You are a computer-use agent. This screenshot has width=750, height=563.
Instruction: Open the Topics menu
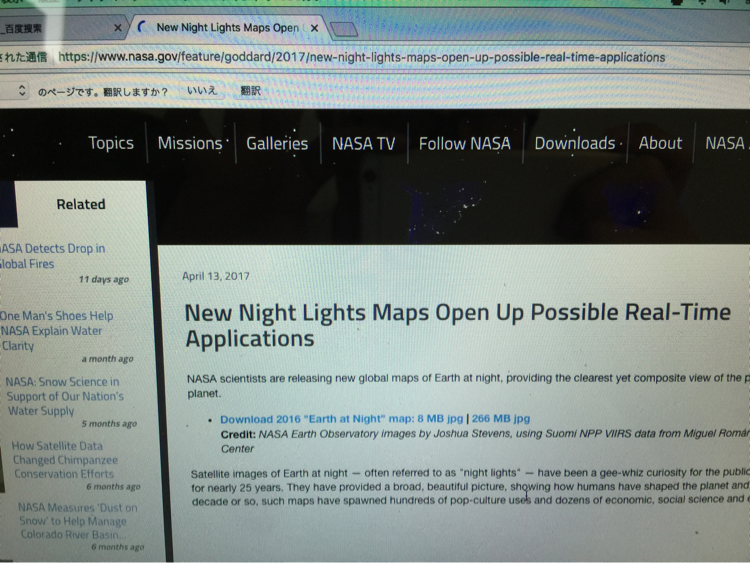coord(111,143)
